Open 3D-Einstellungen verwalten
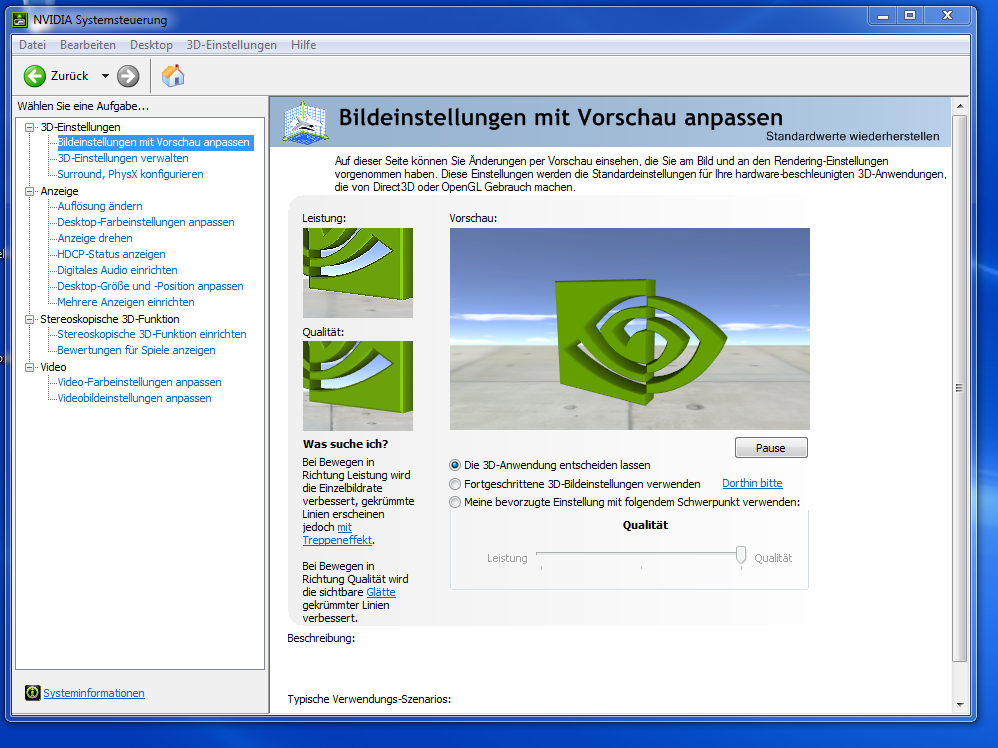The image size is (998, 748). (x=123, y=158)
